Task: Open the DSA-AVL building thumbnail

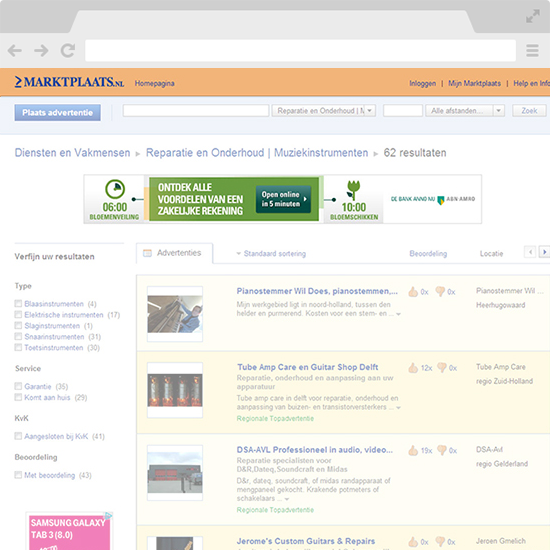Action: 175,473
